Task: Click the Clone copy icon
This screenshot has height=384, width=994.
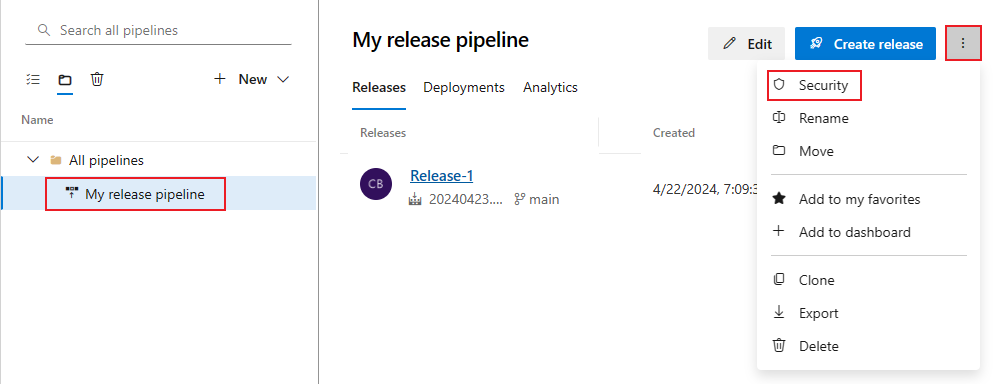Action: (x=779, y=279)
